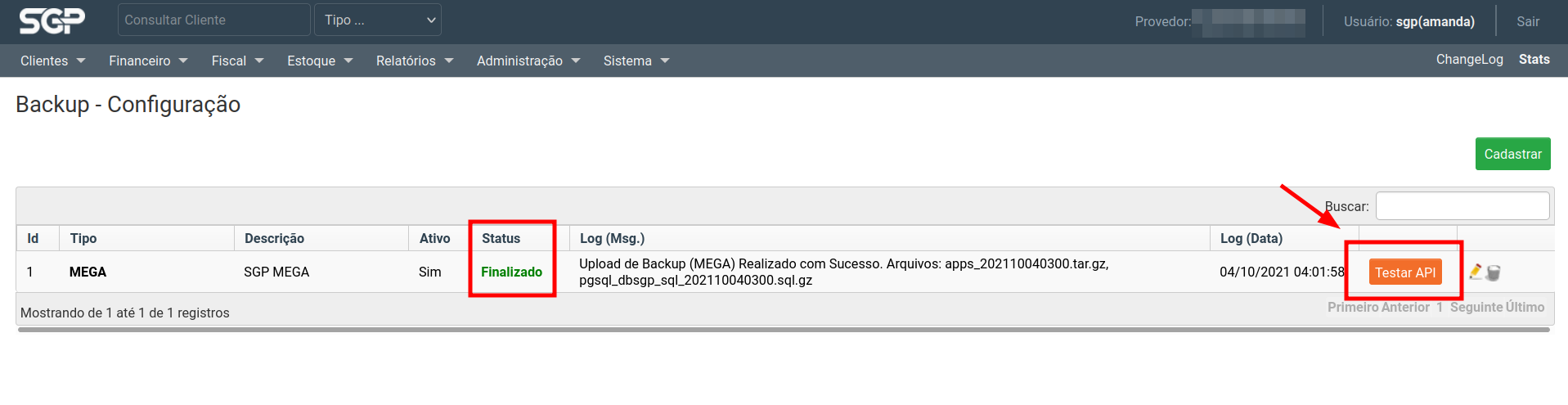Click the pencil edit icon for MEGA backup
Image resolution: width=1568 pixels, height=405 pixels.
point(1476,272)
